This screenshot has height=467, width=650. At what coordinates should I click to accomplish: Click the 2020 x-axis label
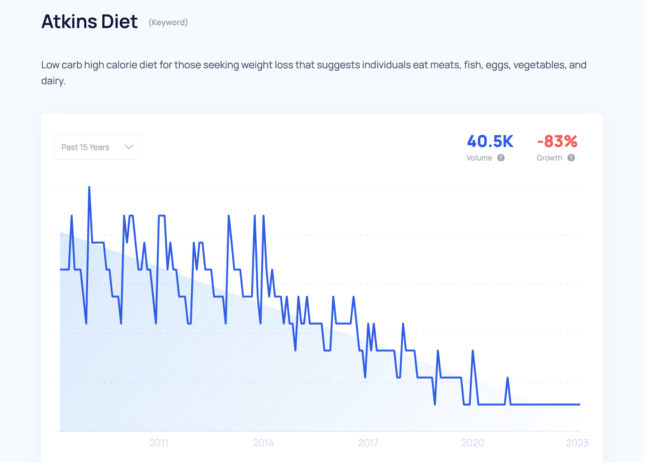coord(473,443)
